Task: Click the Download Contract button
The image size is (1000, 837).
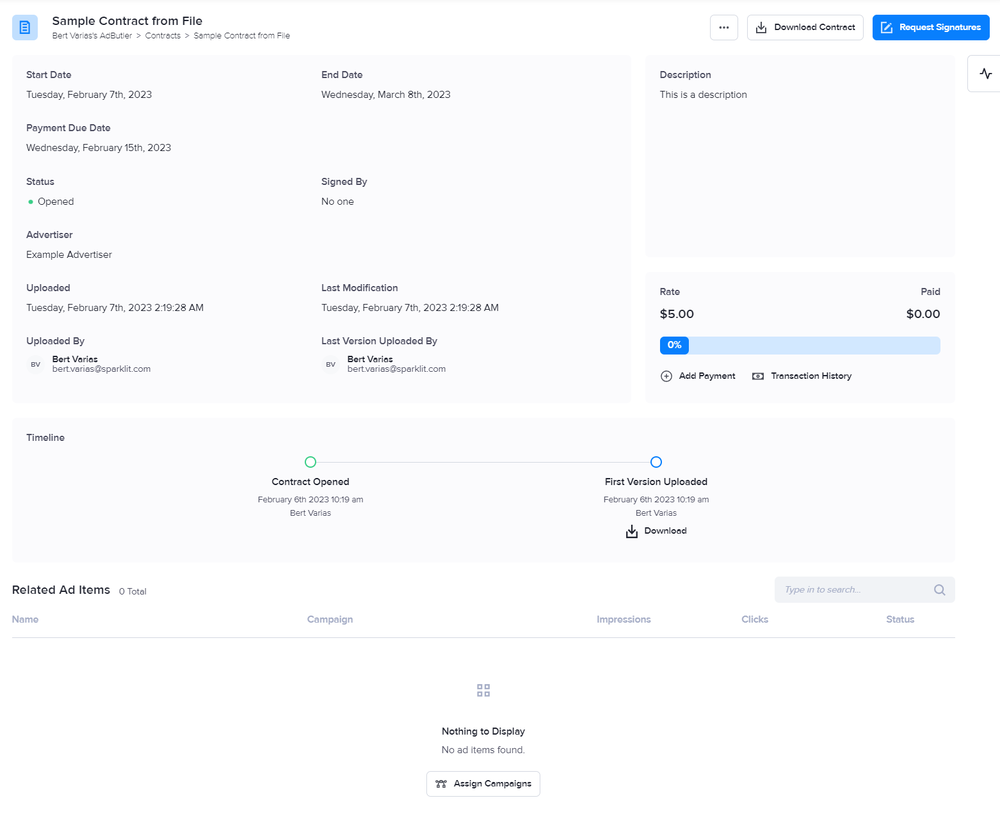Action: (x=805, y=27)
